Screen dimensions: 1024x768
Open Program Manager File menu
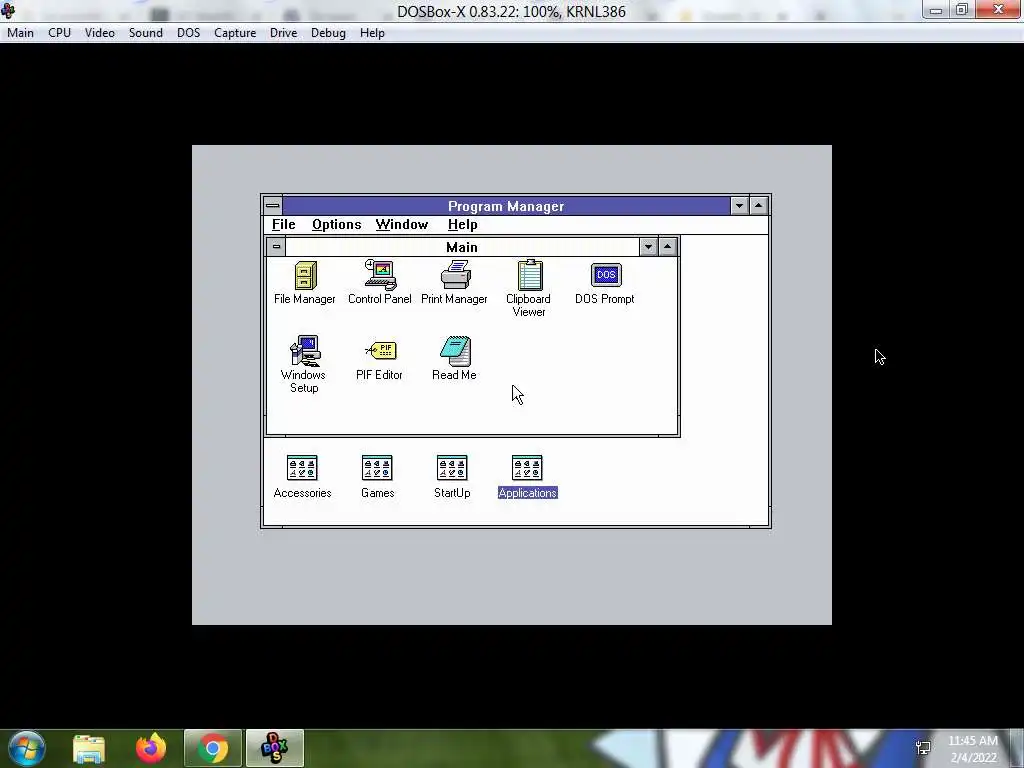[283, 225]
